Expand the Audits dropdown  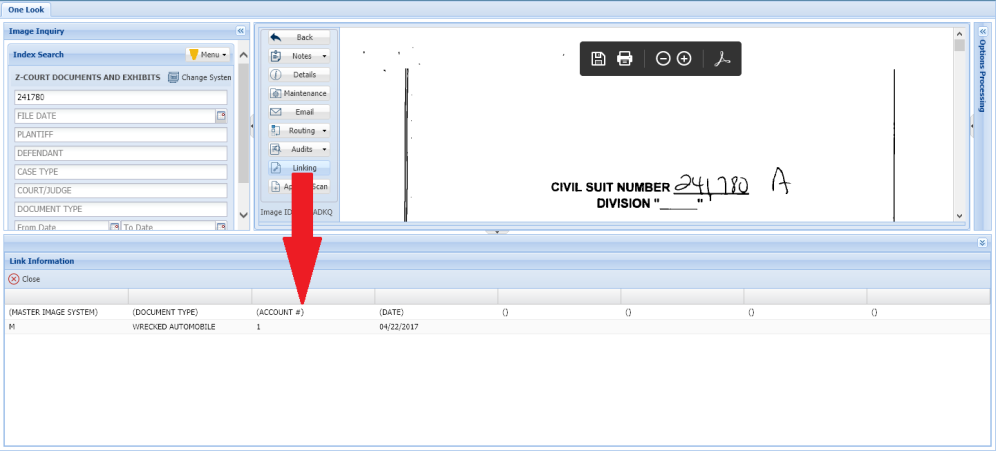click(x=298, y=149)
